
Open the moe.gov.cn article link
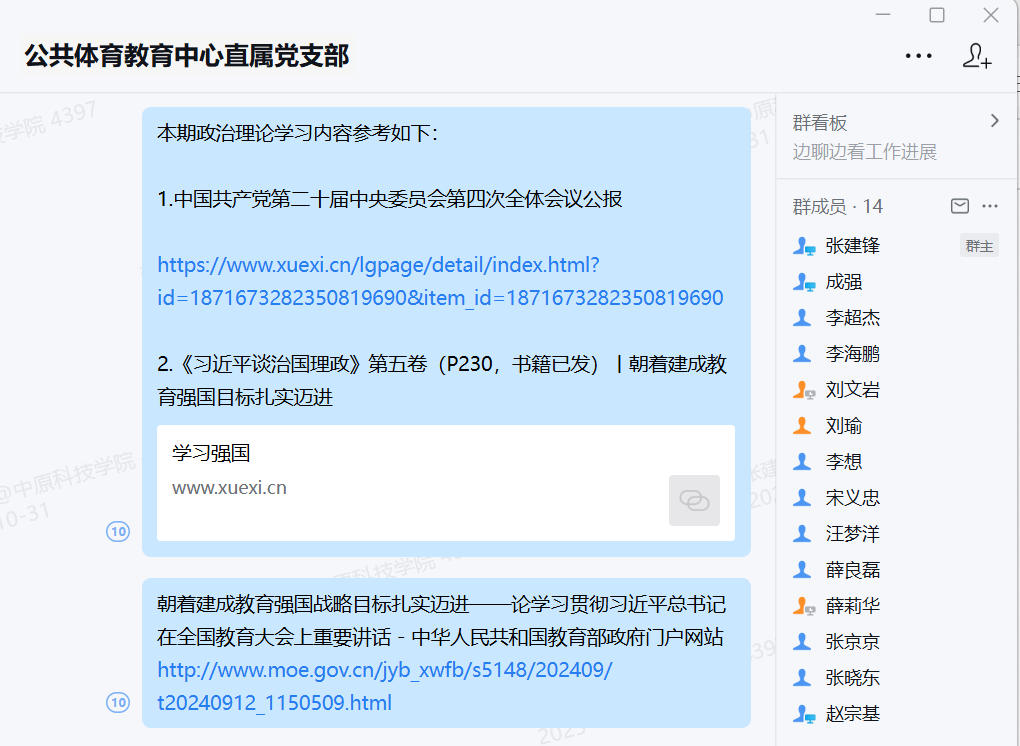(385, 686)
